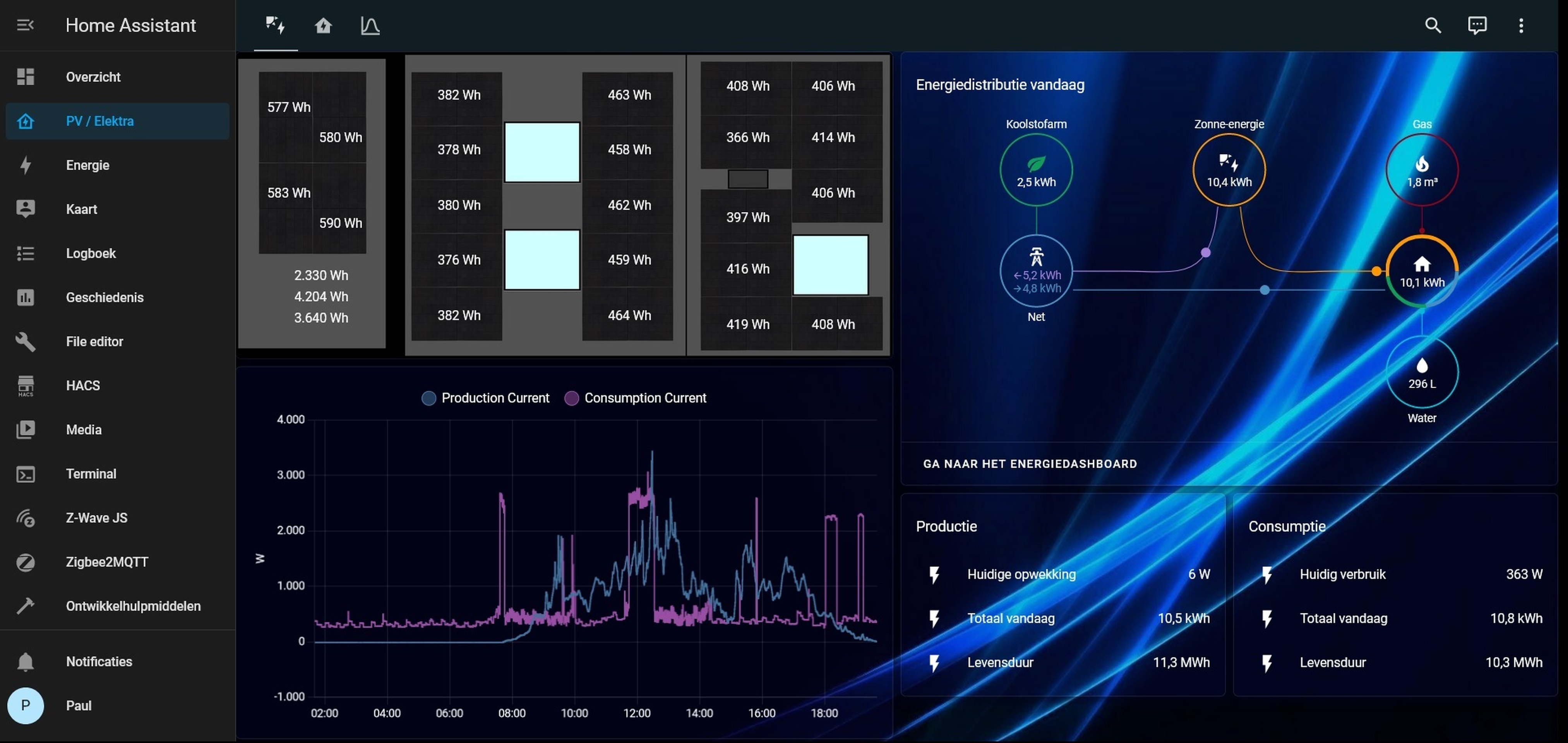Click the Gas flame circle

point(1421,170)
